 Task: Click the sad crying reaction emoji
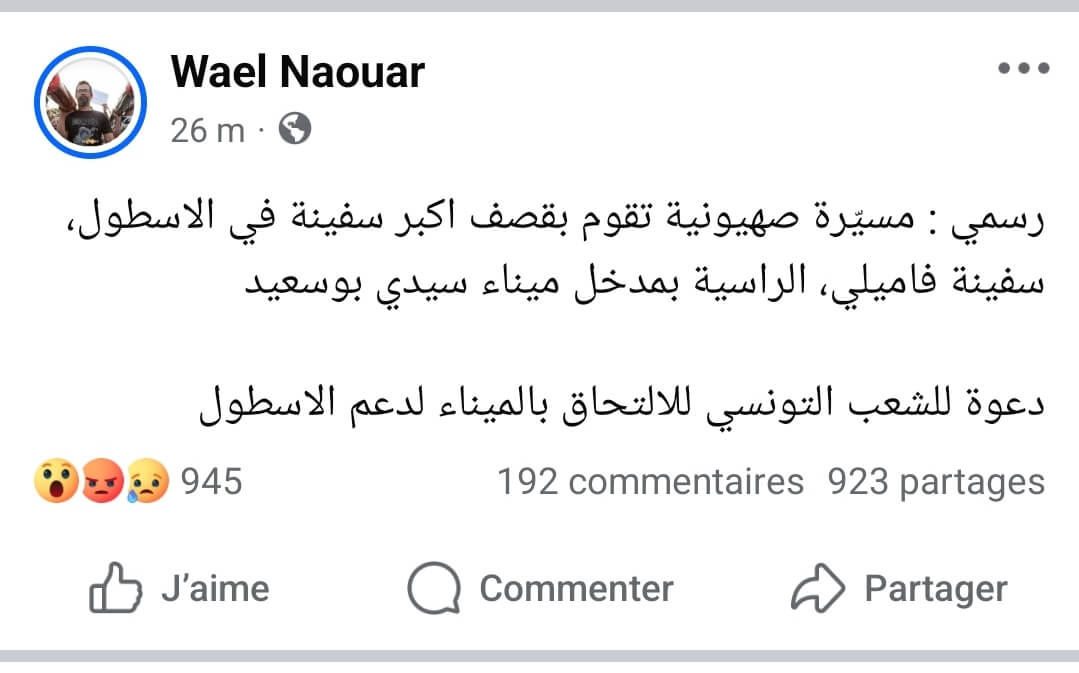click(x=147, y=482)
